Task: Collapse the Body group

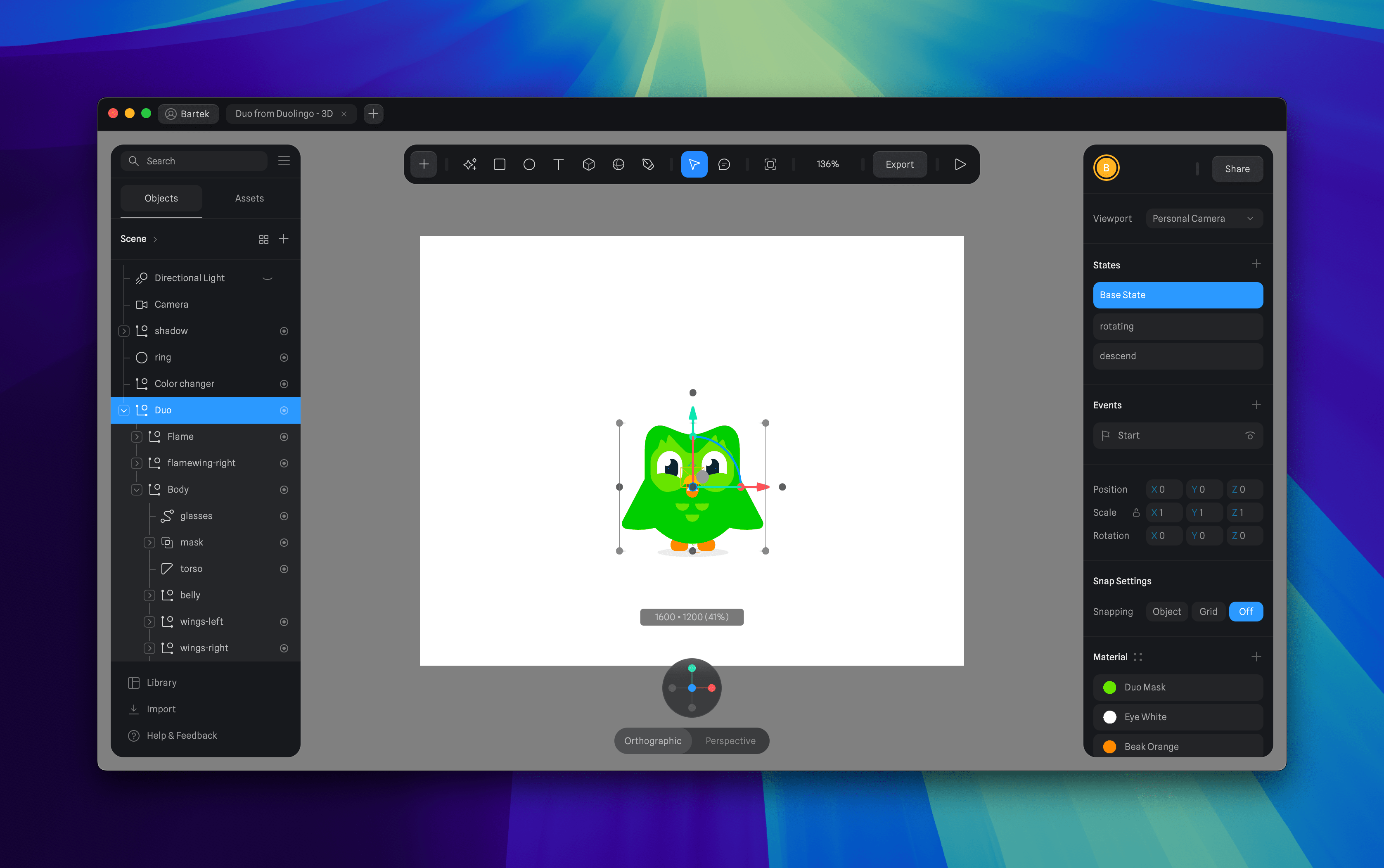Action: click(137, 490)
